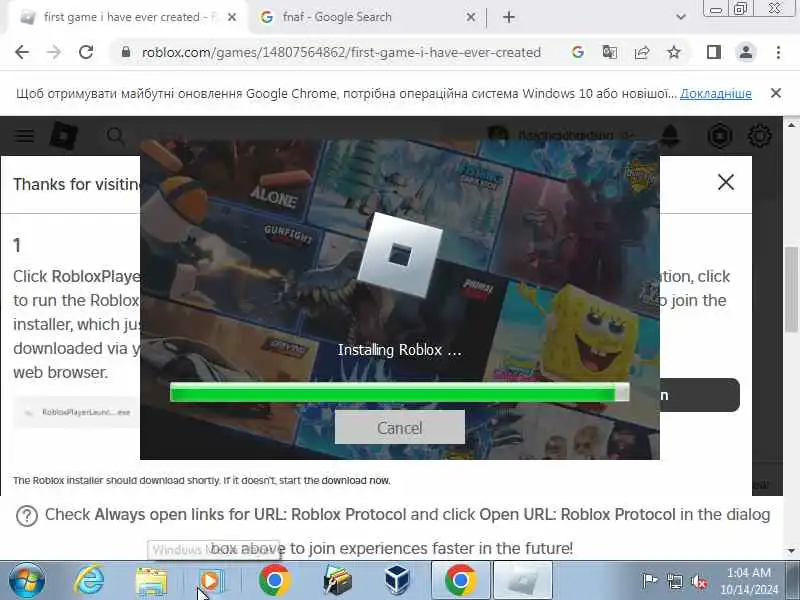
Task: Open the taskbar clock showing 1:04 AM
Action: (749, 581)
